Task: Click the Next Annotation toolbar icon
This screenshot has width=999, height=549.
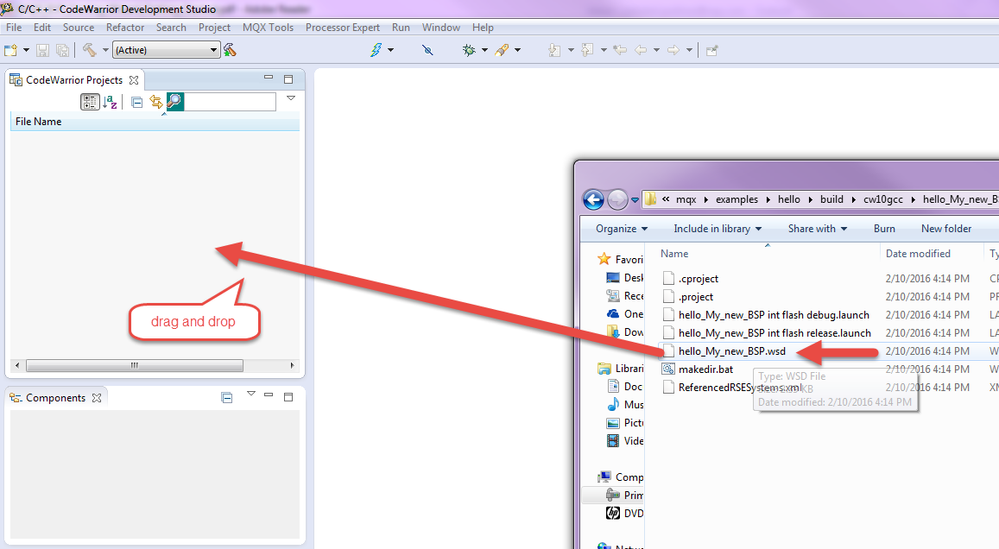Action: 555,50
